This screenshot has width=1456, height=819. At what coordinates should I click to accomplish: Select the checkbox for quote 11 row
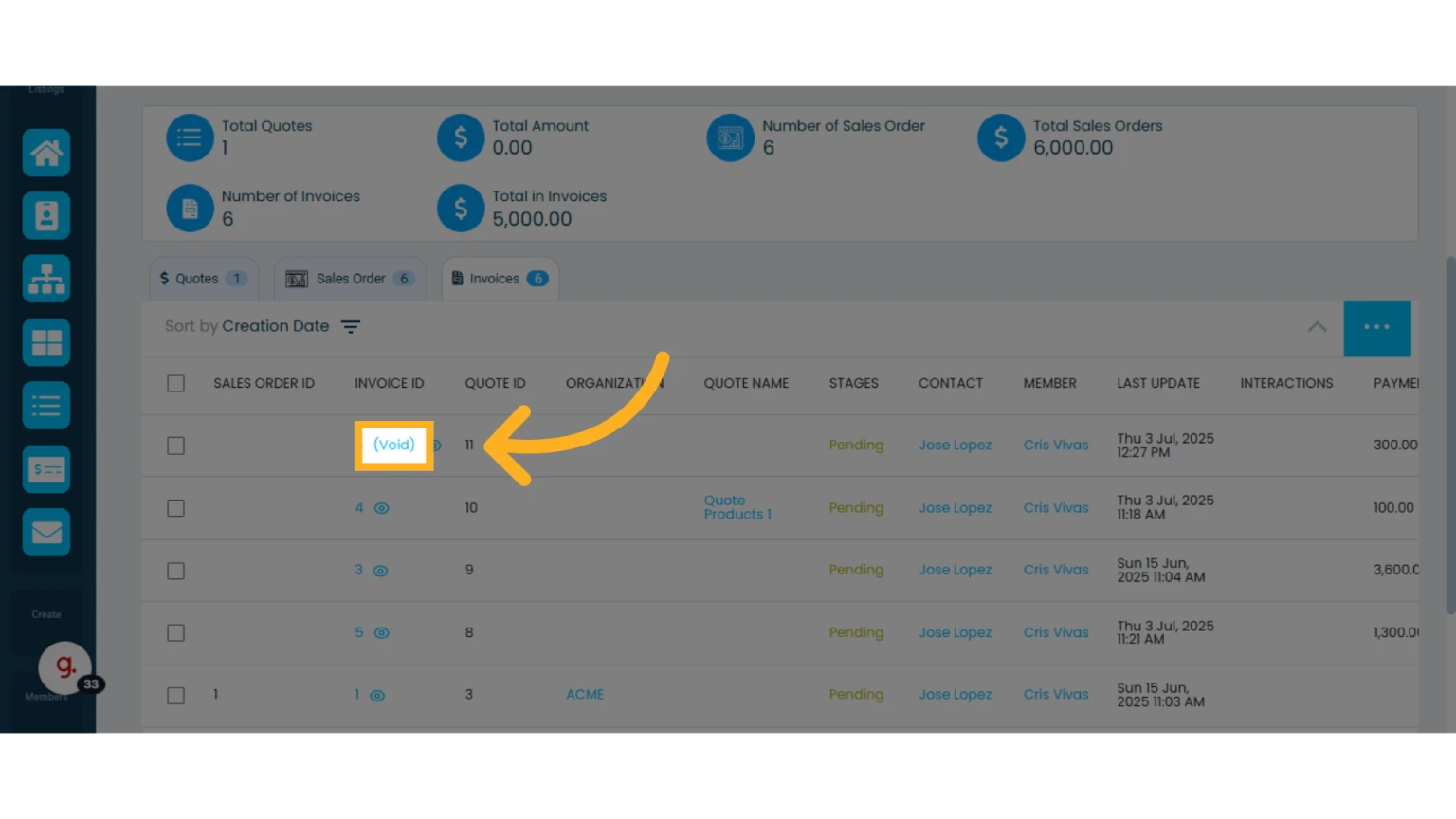coord(175,446)
